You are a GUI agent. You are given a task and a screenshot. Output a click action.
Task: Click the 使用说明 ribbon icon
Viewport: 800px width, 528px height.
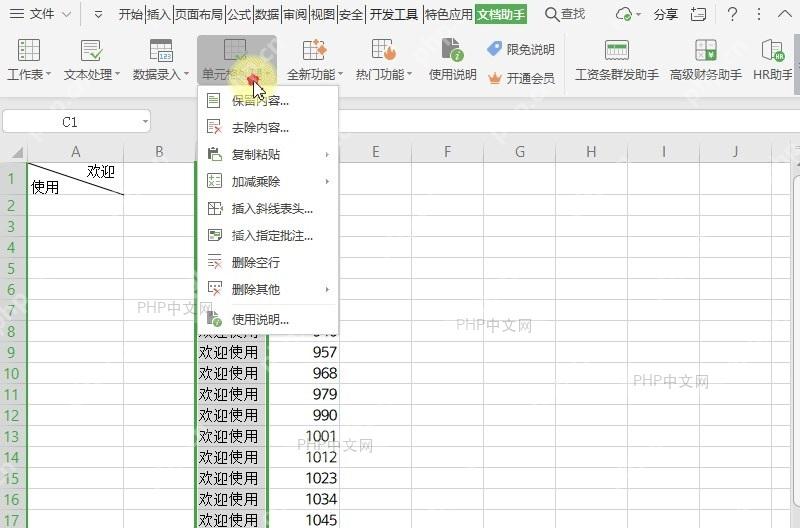point(453,60)
